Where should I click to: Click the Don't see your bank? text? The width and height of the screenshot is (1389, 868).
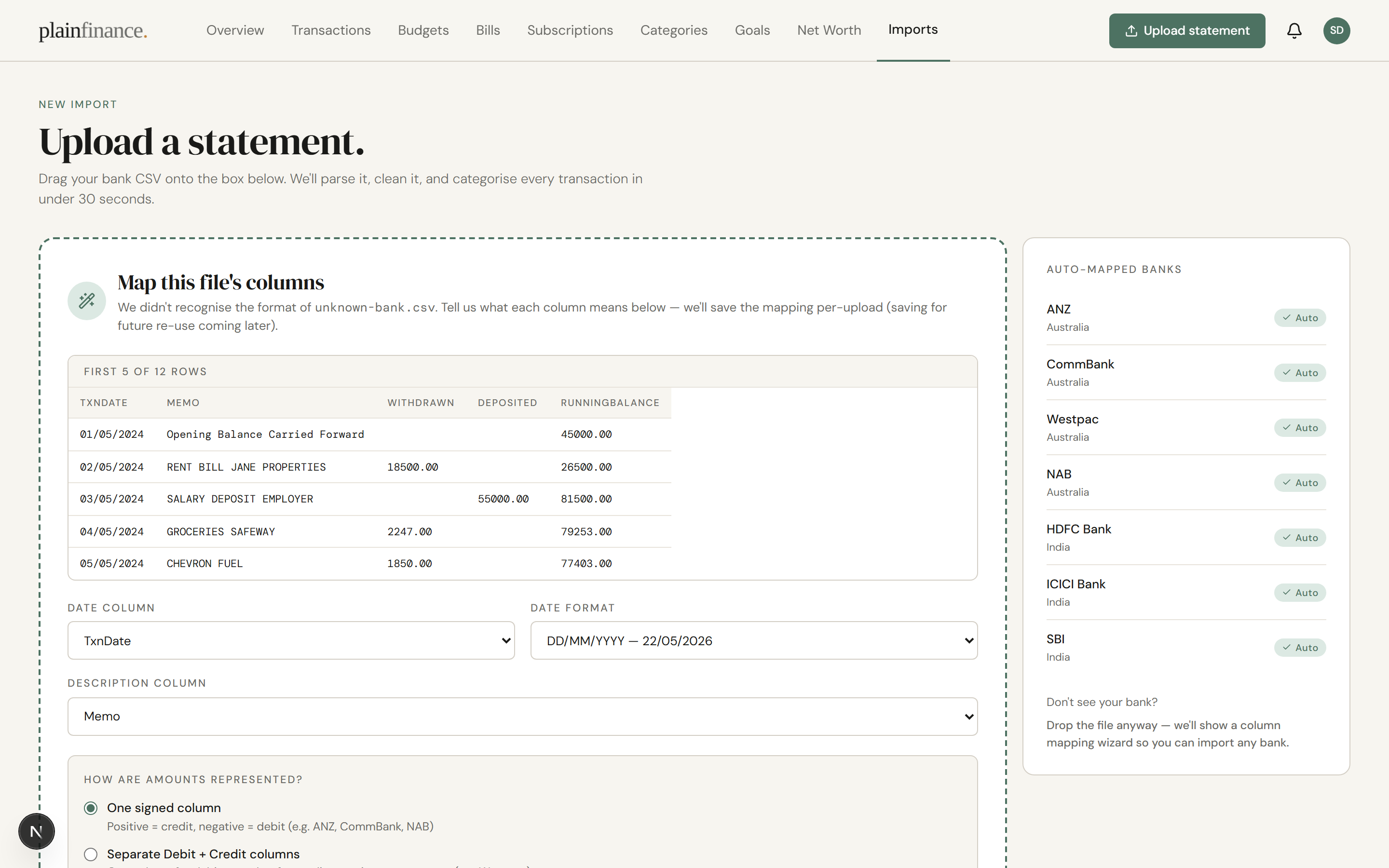(1102, 702)
